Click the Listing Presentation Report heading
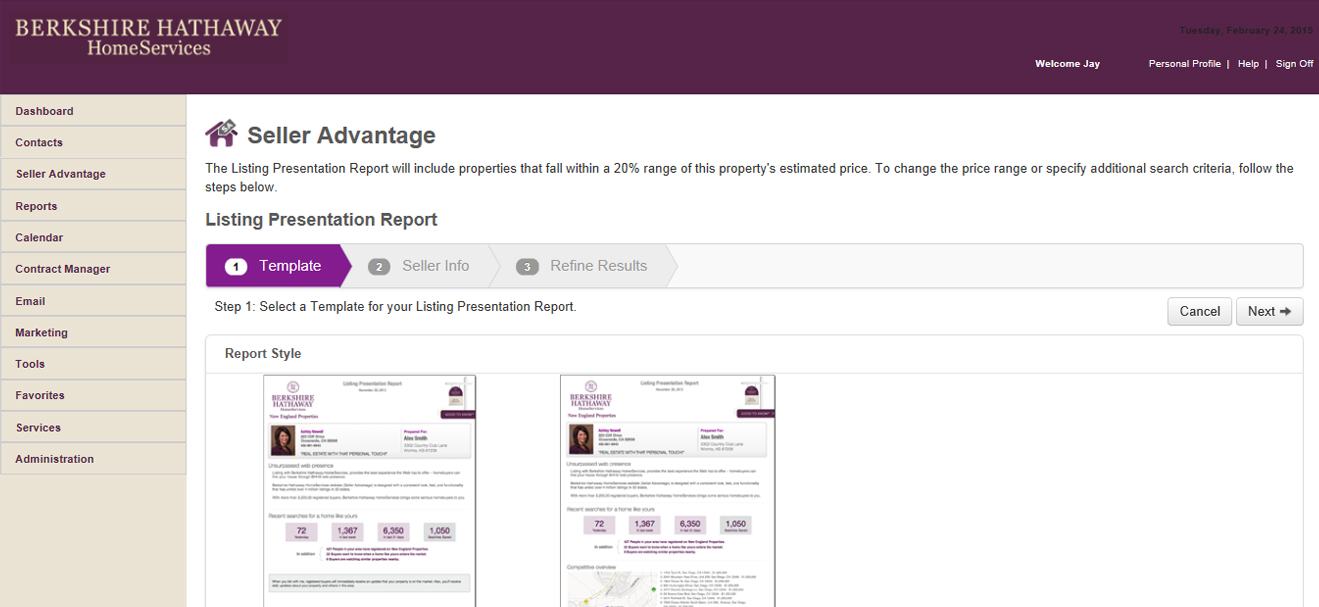 tap(321, 220)
